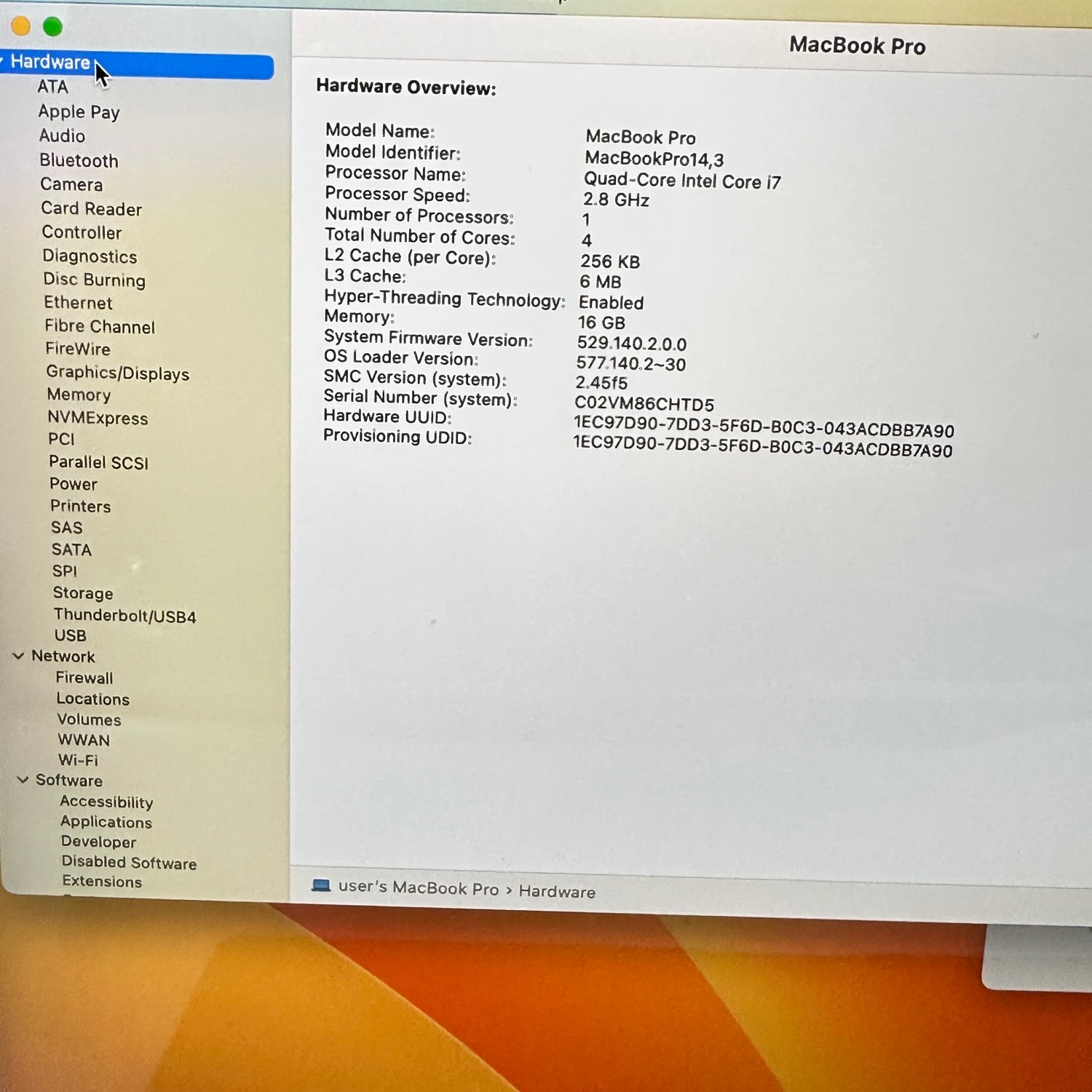
Task: Select the Software category label
Action: click(x=69, y=780)
